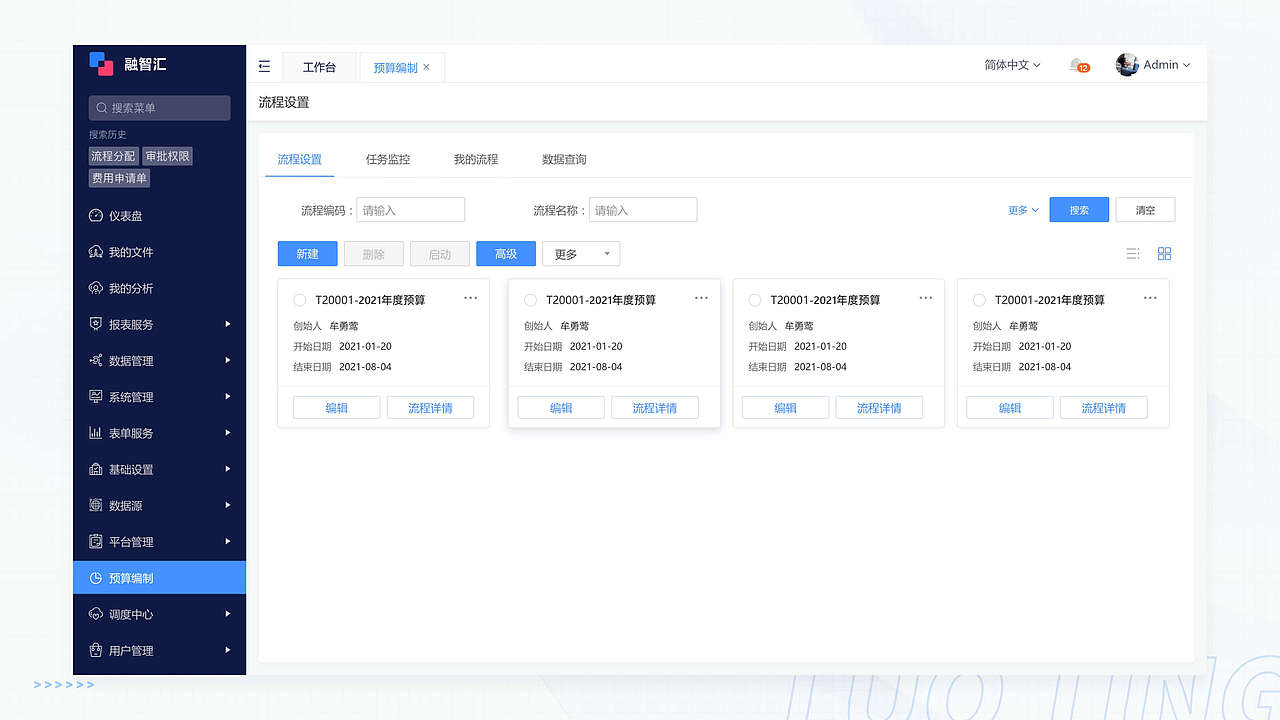Select the radio circle on the fourth card
This screenshot has height=720, width=1280.
[x=979, y=300]
